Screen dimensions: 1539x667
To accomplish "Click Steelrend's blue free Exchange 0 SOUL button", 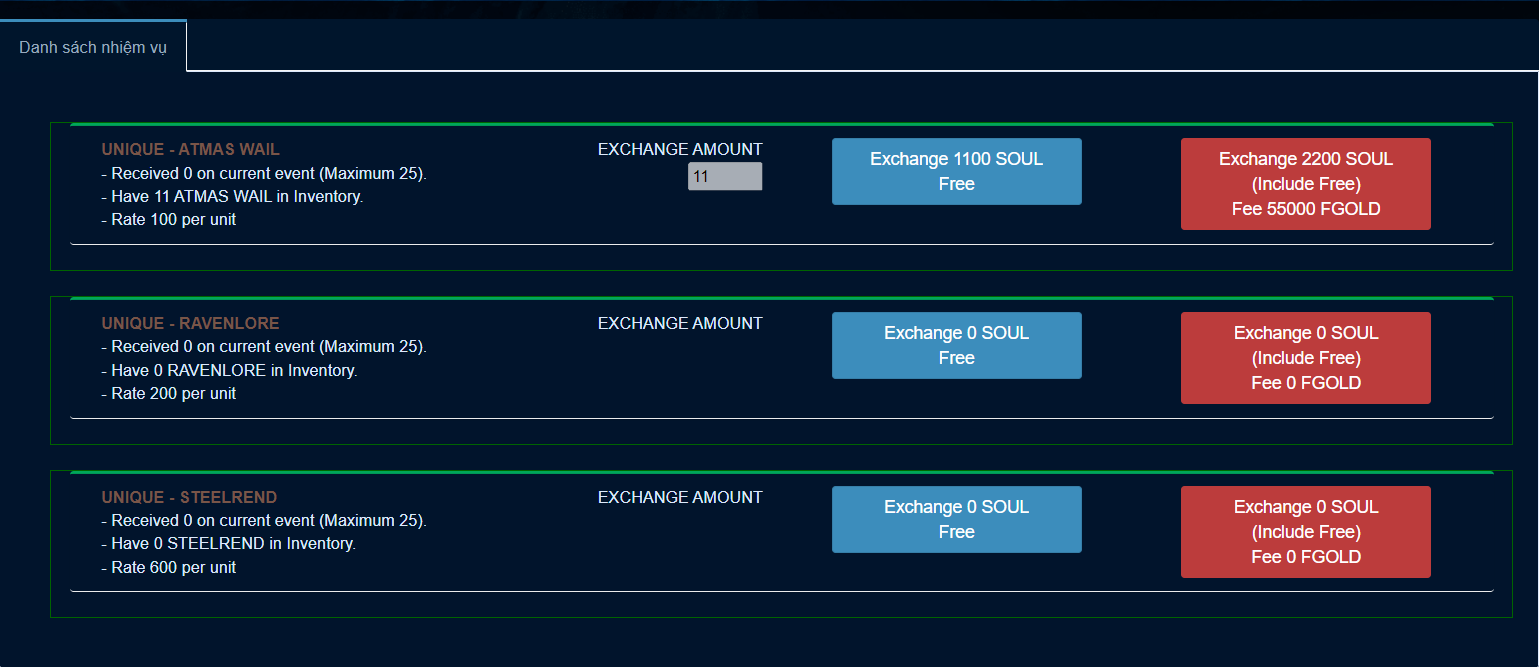I will click(956, 519).
